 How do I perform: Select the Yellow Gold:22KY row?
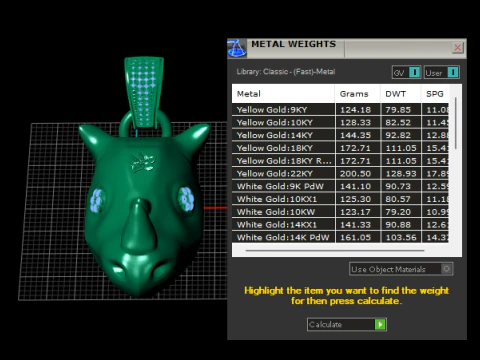pos(340,173)
